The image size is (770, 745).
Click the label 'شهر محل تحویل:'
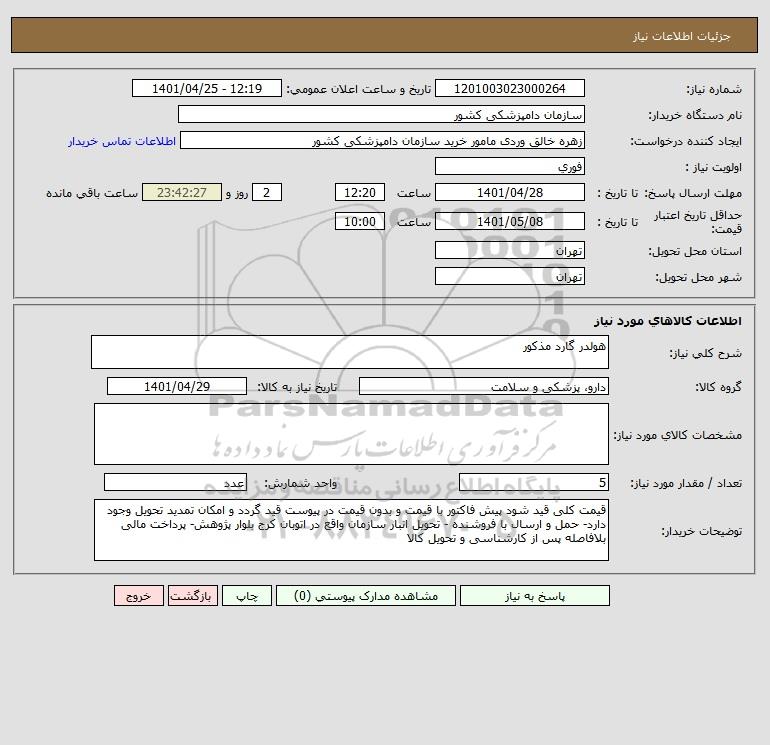[x=699, y=277]
